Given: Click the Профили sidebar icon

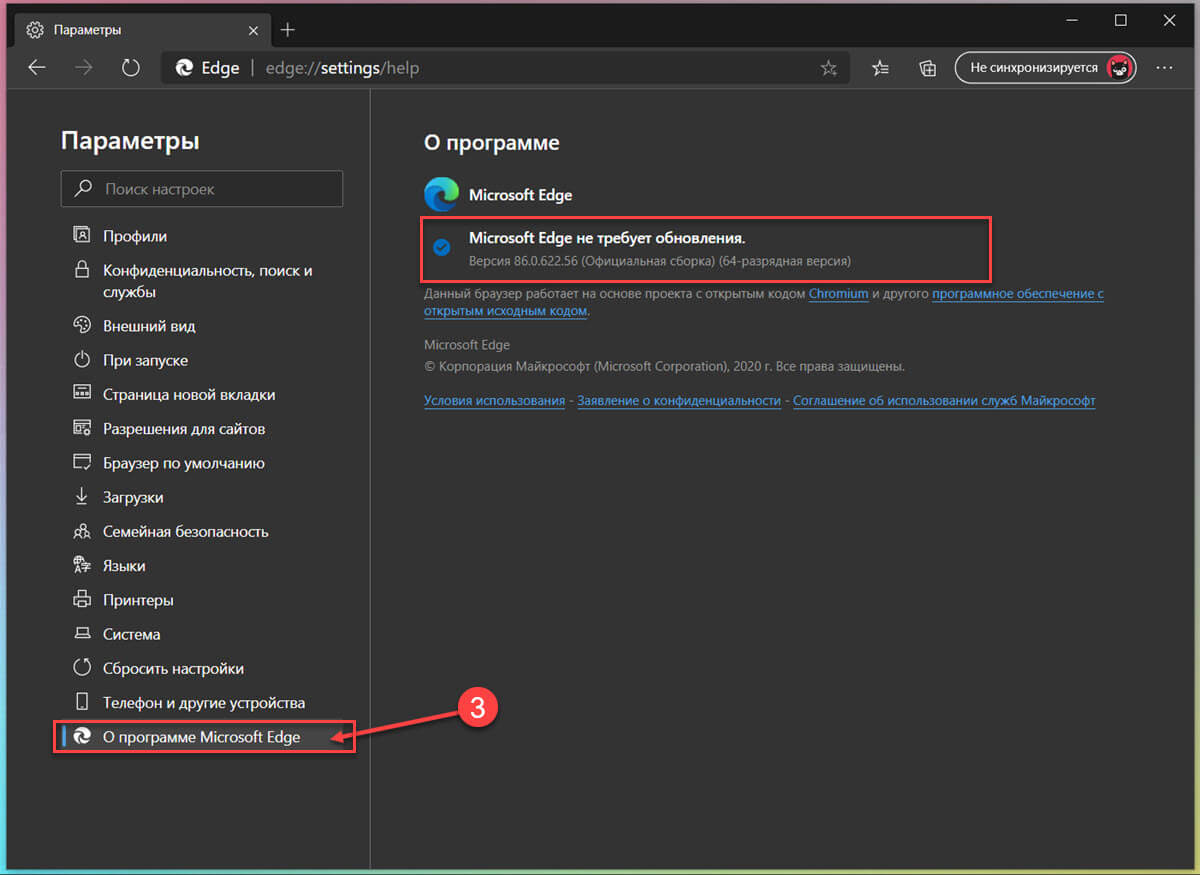Looking at the screenshot, I should pyautogui.click(x=82, y=236).
